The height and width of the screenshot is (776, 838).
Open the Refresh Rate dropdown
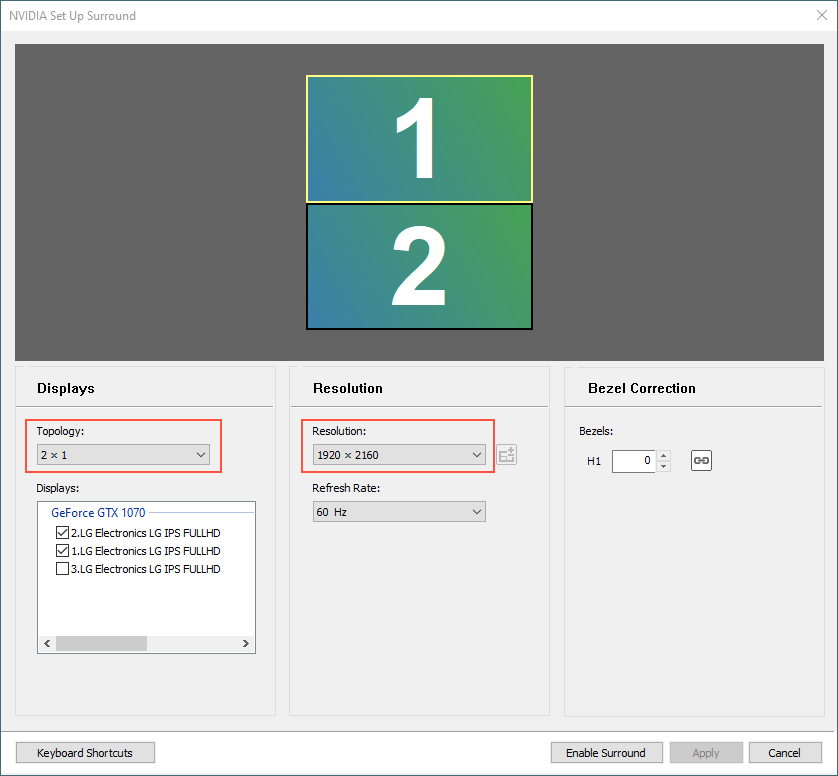tap(399, 512)
